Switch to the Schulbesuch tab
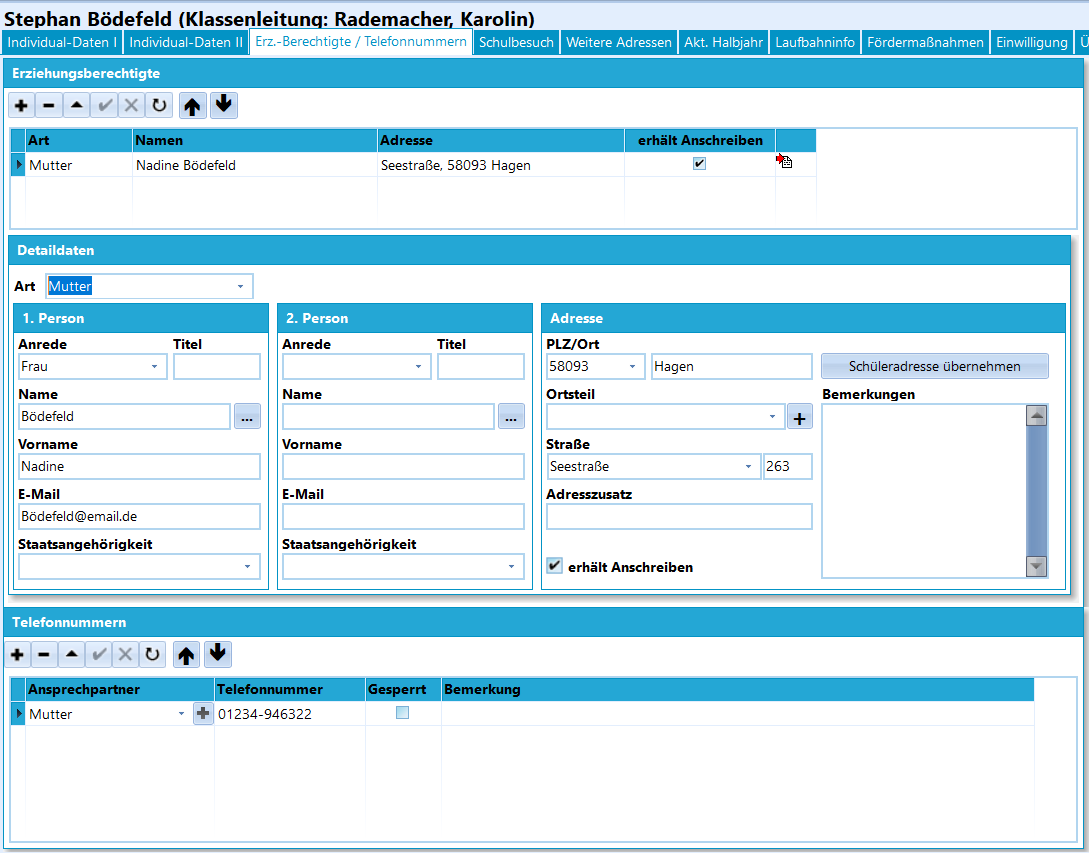1089x853 pixels. pyautogui.click(x=516, y=42)
